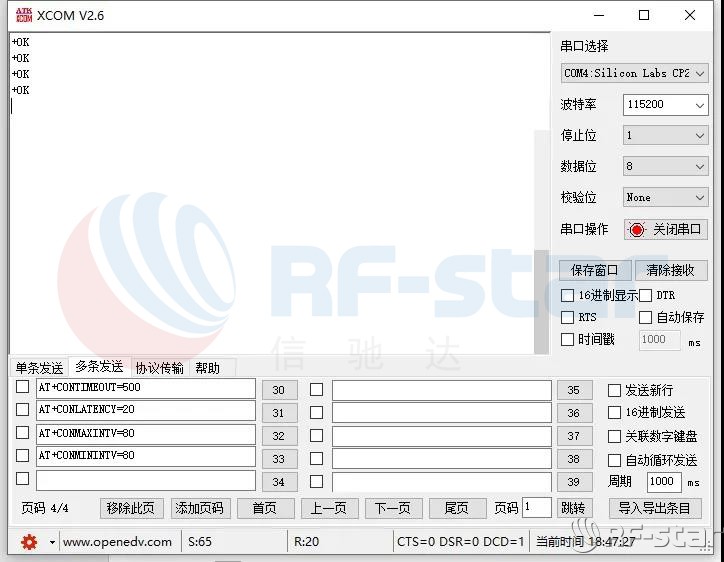The width and height of the screenshot is (724, 562).
Task: Enable 发送新行 checkbox
Action: pyautogui.click(x=614, y=391)
